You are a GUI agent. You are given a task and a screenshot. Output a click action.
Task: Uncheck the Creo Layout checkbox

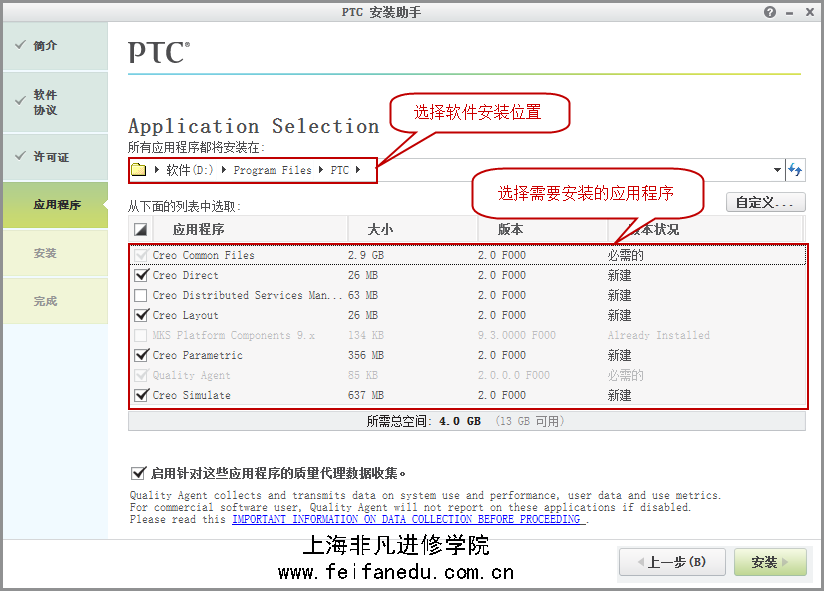pyautogui.click(x=141, y=315)
